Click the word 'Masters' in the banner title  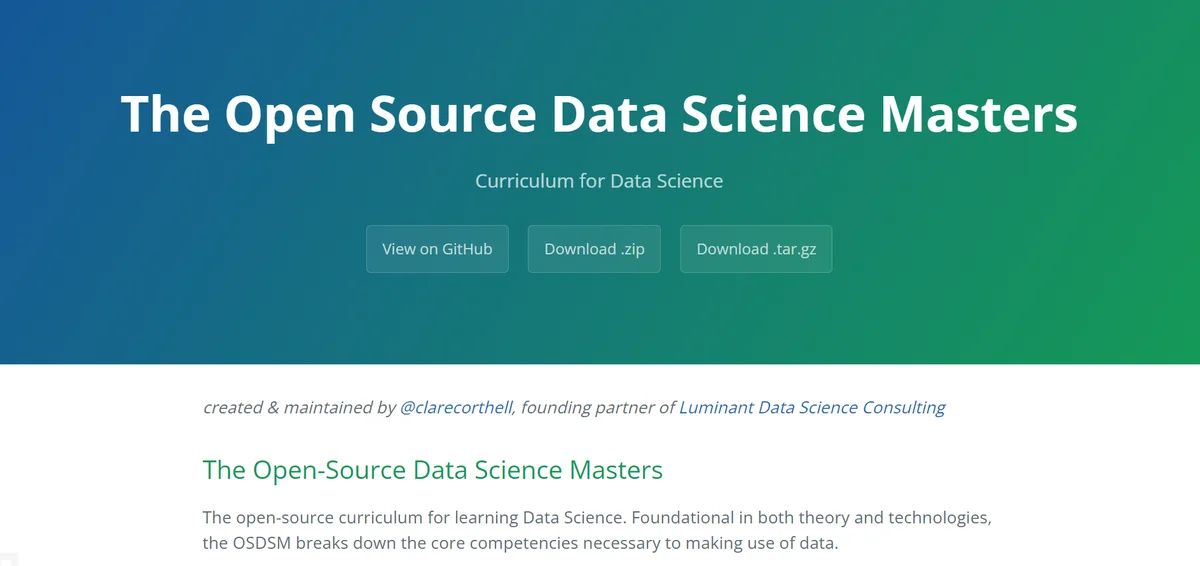coord(979,113)
